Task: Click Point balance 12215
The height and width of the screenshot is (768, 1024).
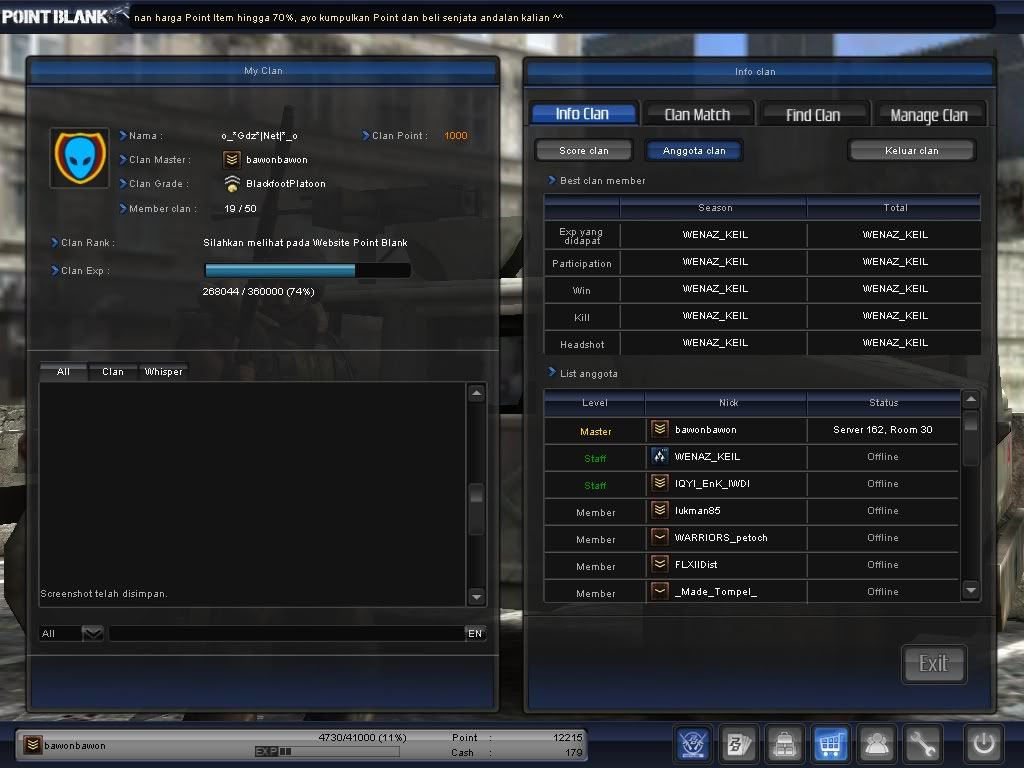Action: [568, 737]
